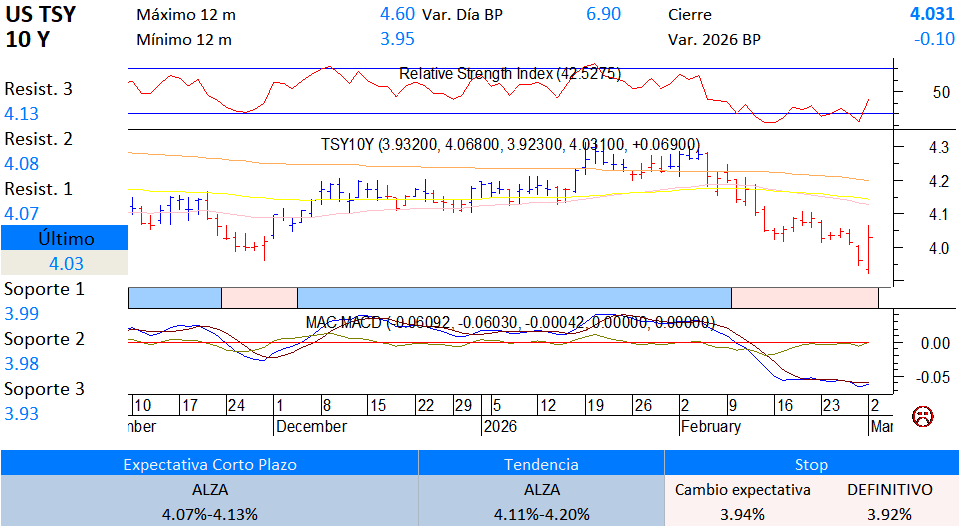Select the Resist. 3 level 4.13

22,114
